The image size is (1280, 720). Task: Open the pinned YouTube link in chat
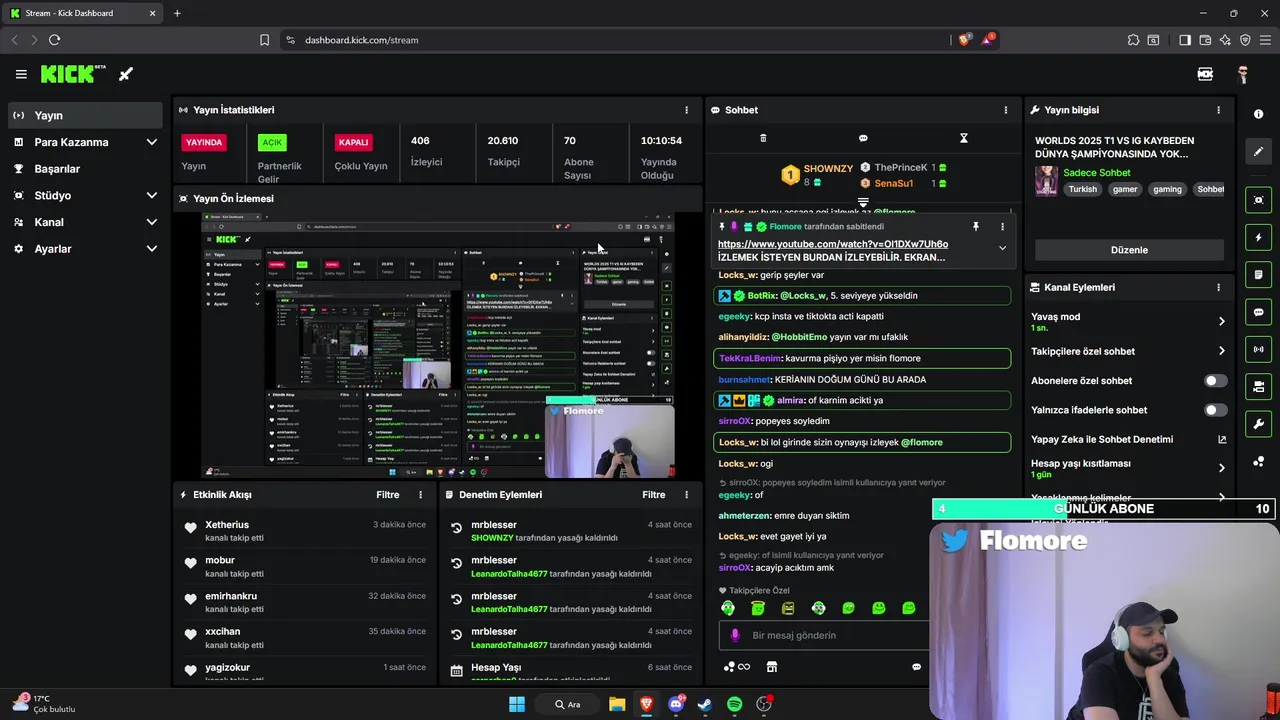coord(833,244)
